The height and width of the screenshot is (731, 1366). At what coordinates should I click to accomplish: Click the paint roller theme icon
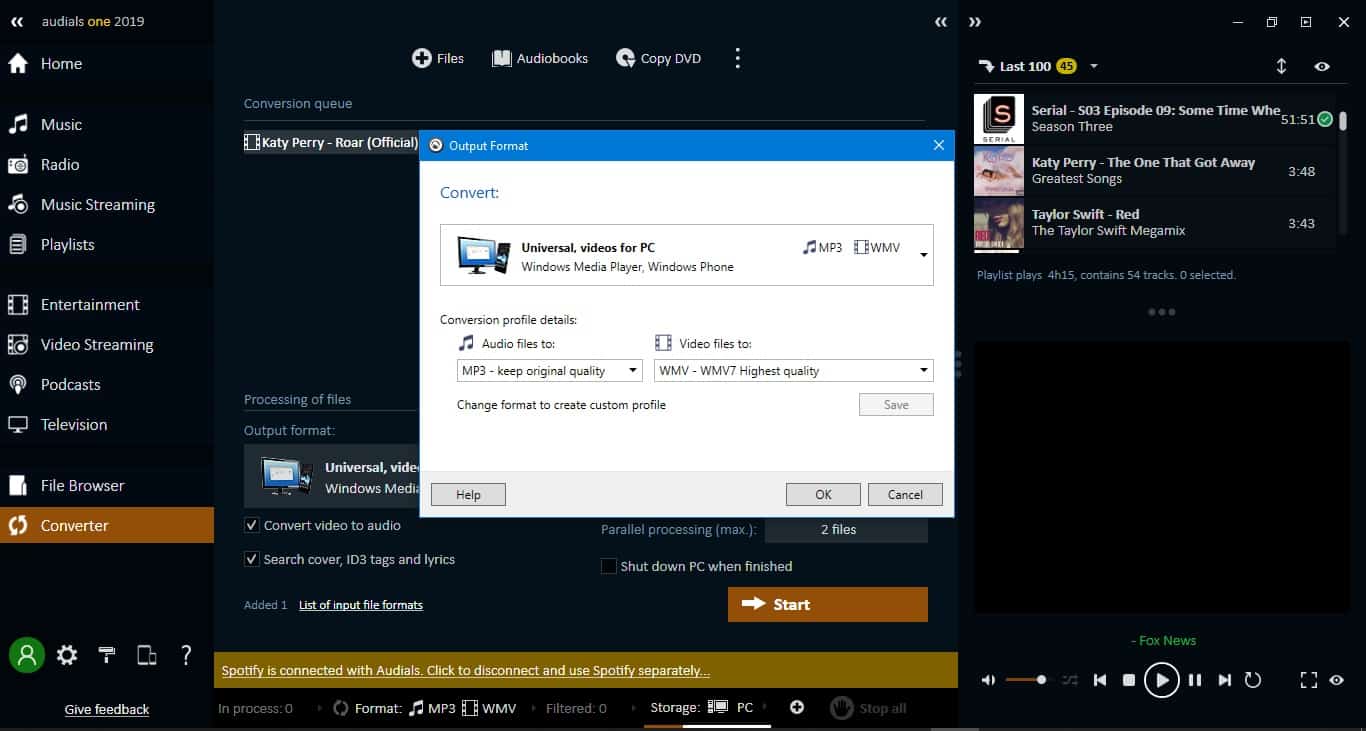click(x=107, y=655)
